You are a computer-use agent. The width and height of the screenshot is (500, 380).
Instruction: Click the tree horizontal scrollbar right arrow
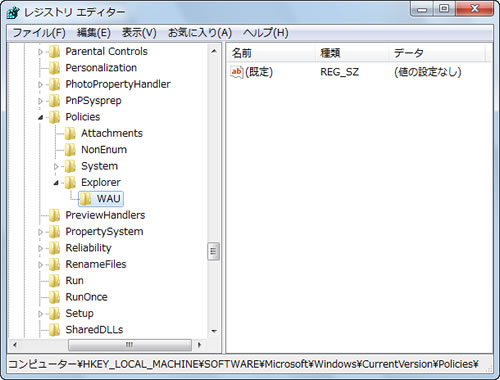click(x=199, y=345)
